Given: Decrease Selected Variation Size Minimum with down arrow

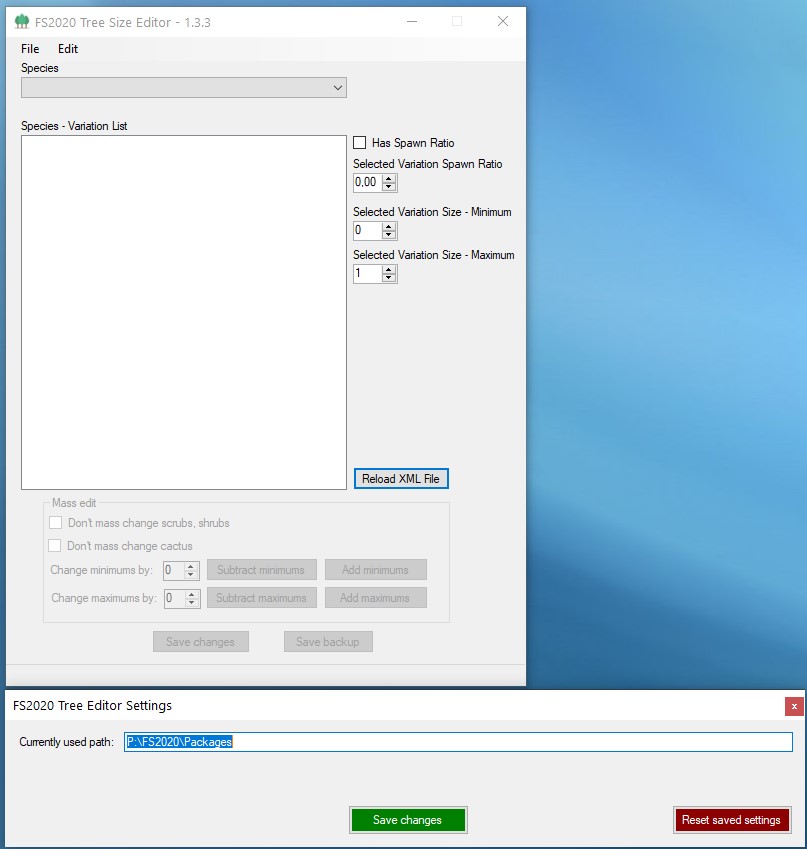Looking at the screenshot, I should (x=387, y=234).
